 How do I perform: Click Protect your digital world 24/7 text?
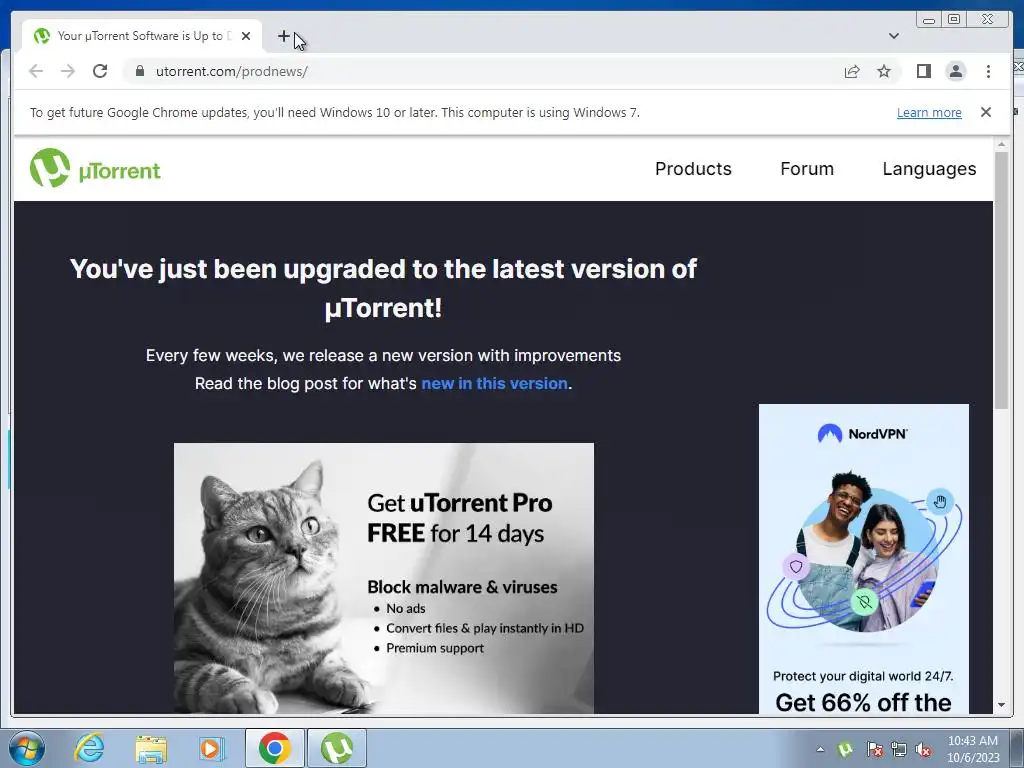pyautogui.click(x=863, y=676)
